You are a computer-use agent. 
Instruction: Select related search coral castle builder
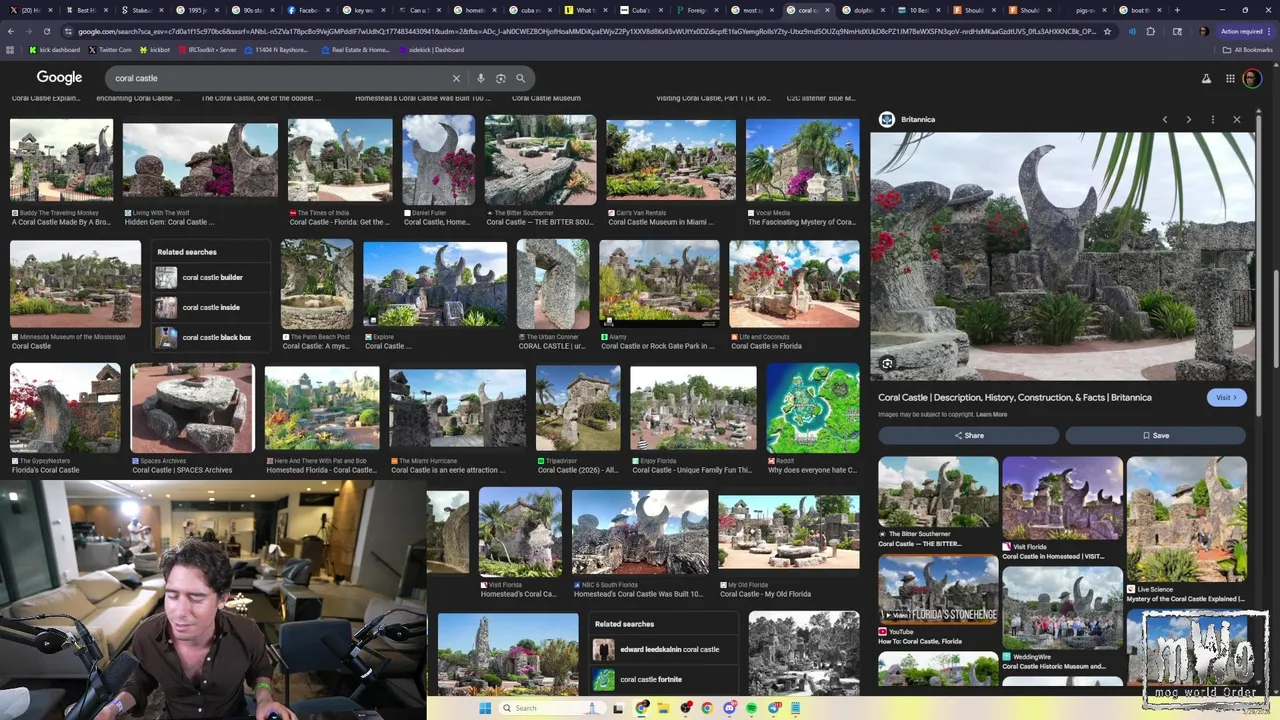pos(211,278)
